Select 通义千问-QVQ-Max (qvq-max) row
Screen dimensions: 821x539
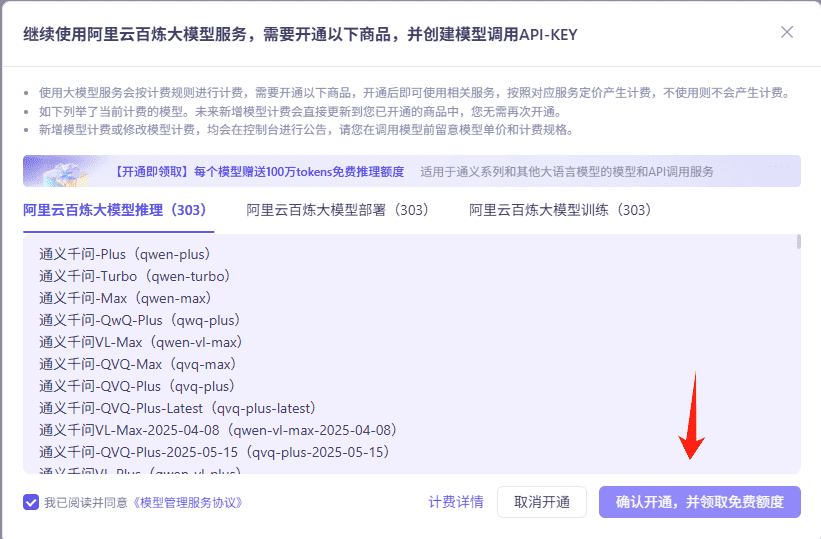[x=140, y=365]
